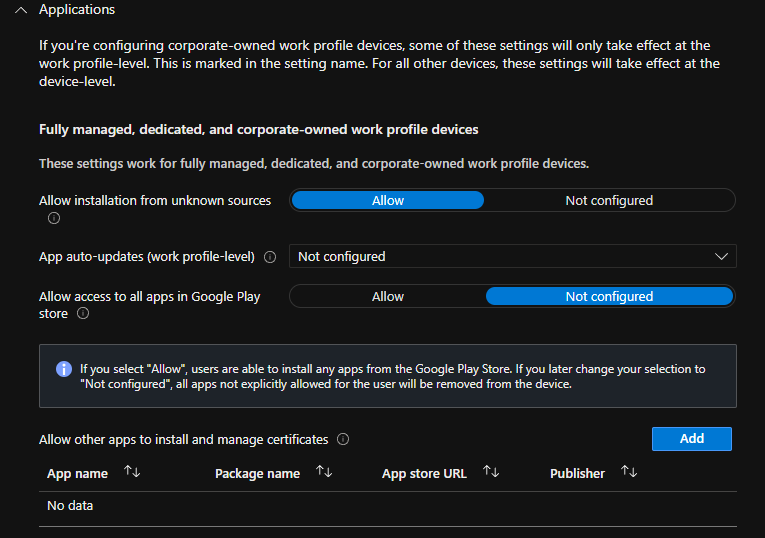765x538 pixels.
Task: Click info icon beside manage certificates label
Action: (x=343, y=439)
